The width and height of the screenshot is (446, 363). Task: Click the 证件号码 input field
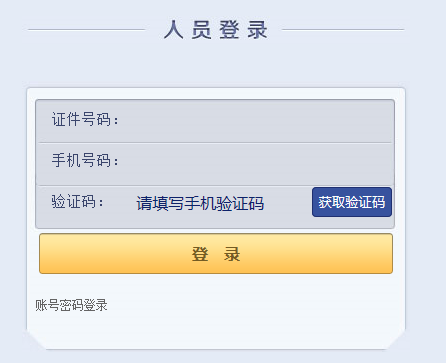coord(257,120)
